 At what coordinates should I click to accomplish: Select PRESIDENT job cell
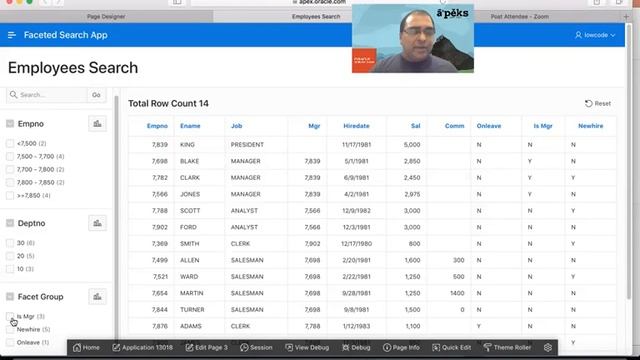[x=247, y=145]
